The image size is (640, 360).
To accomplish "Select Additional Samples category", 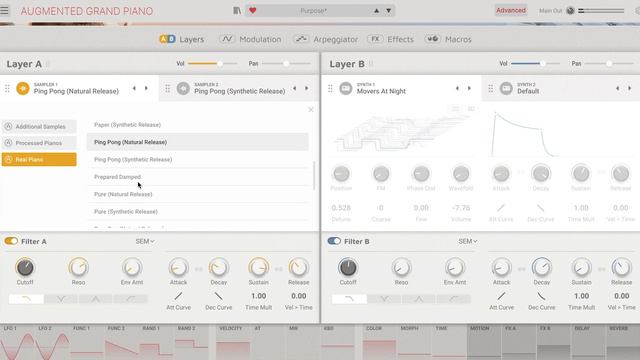I will click(x=39, y=127).
